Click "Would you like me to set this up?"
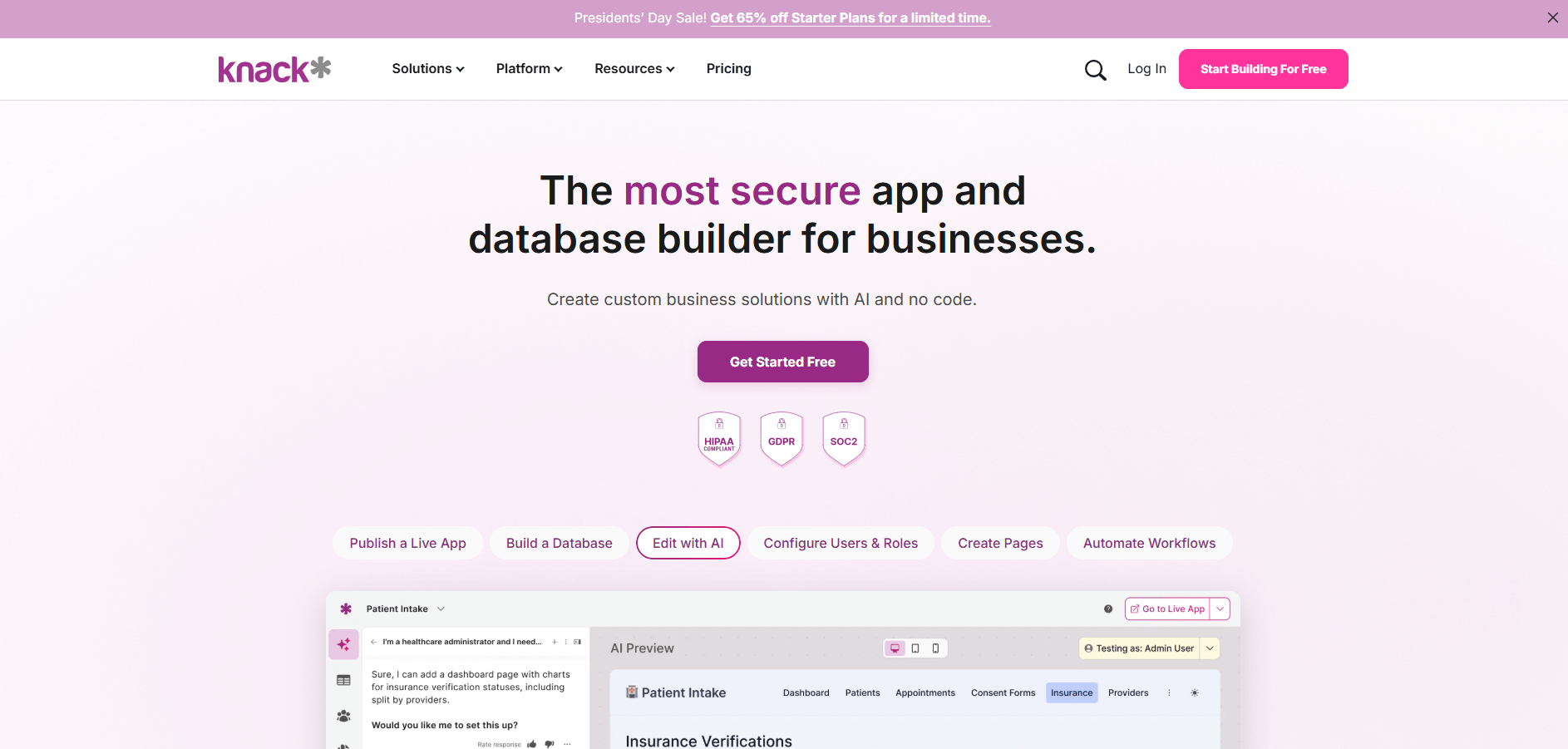The height and width of the screenshot is (749, 1568). 445,726
